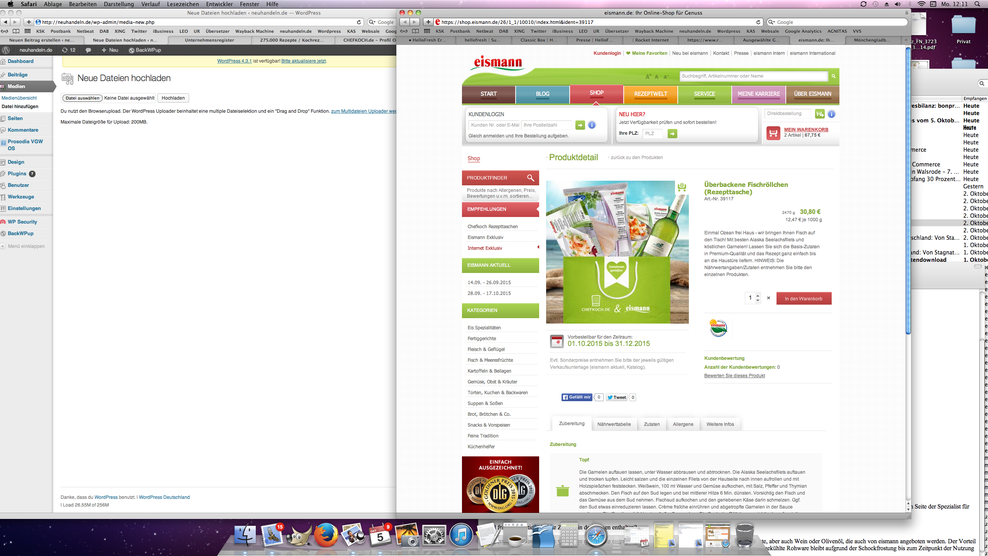Image resolution: width=988 pixels, height=556 pixels.
Task: Go back in the WordPress Safari window
Action: (6, 22)
